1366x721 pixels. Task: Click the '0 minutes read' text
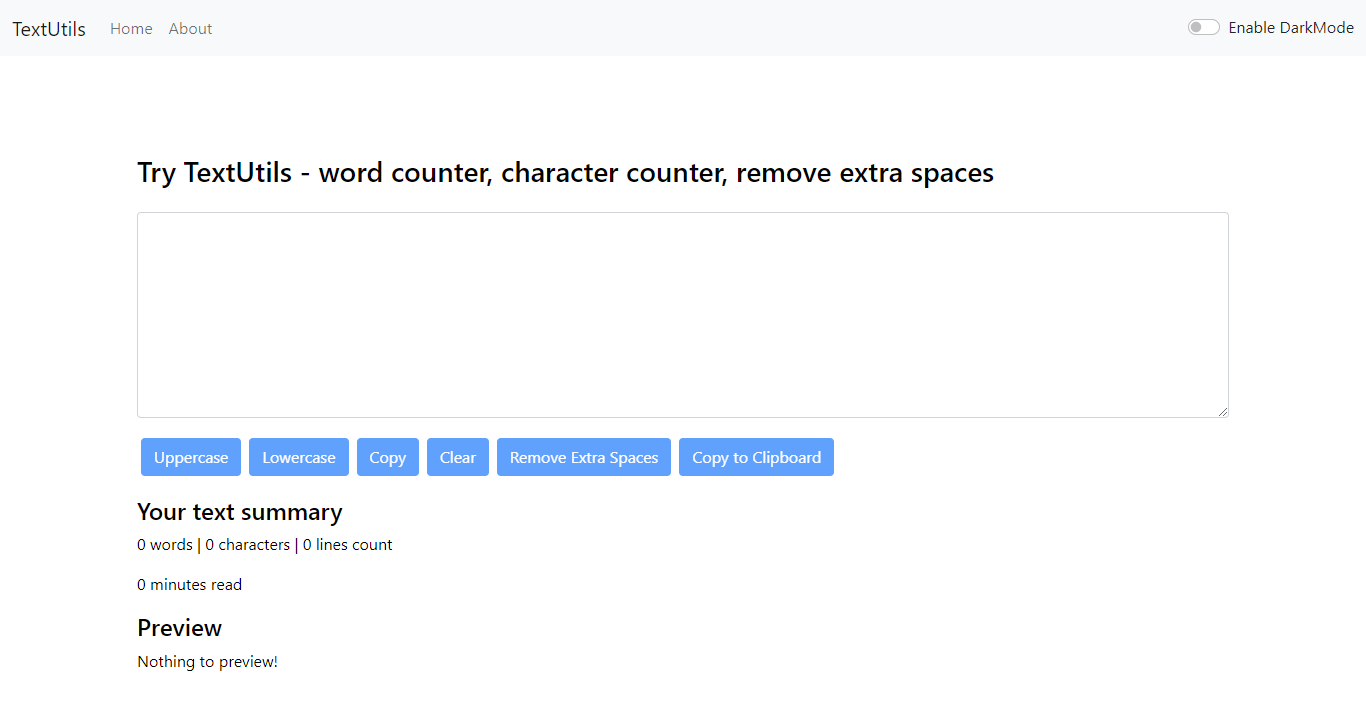point(190,585)
